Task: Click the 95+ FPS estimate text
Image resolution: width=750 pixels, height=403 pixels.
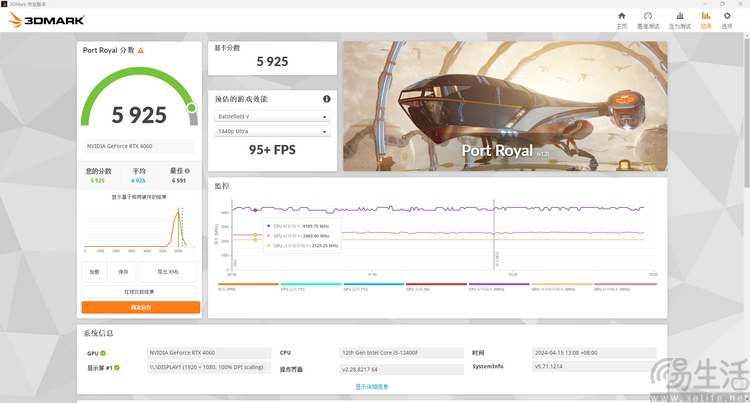Action: pyautogui.click(x=272, y=150)
